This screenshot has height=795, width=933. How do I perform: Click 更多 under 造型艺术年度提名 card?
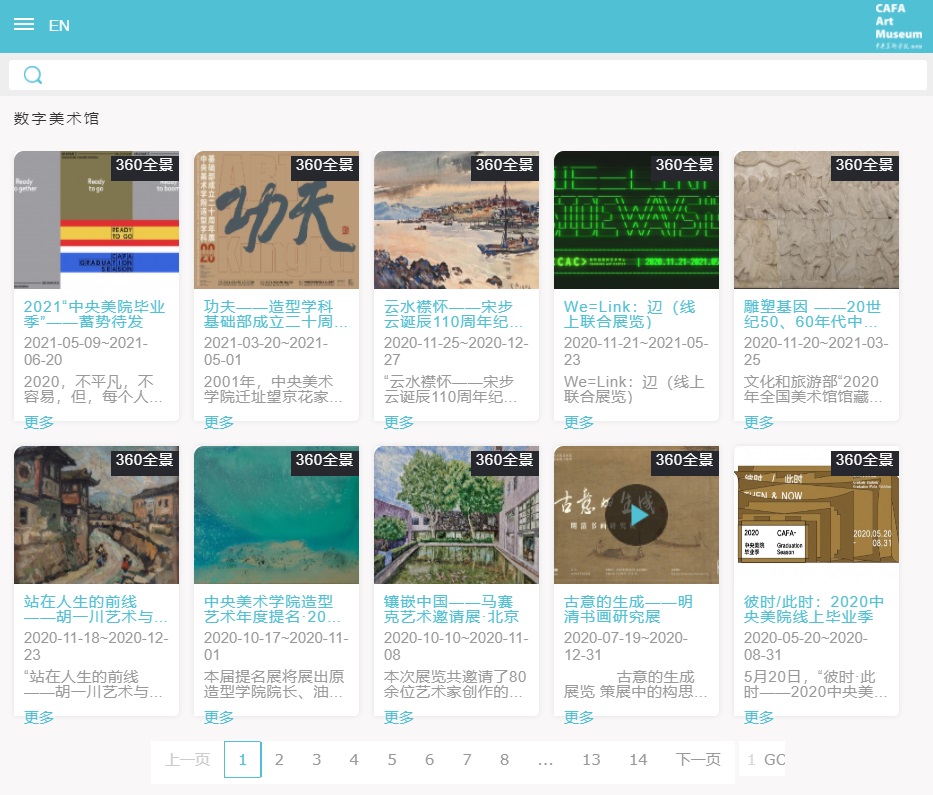pos(219,718)
